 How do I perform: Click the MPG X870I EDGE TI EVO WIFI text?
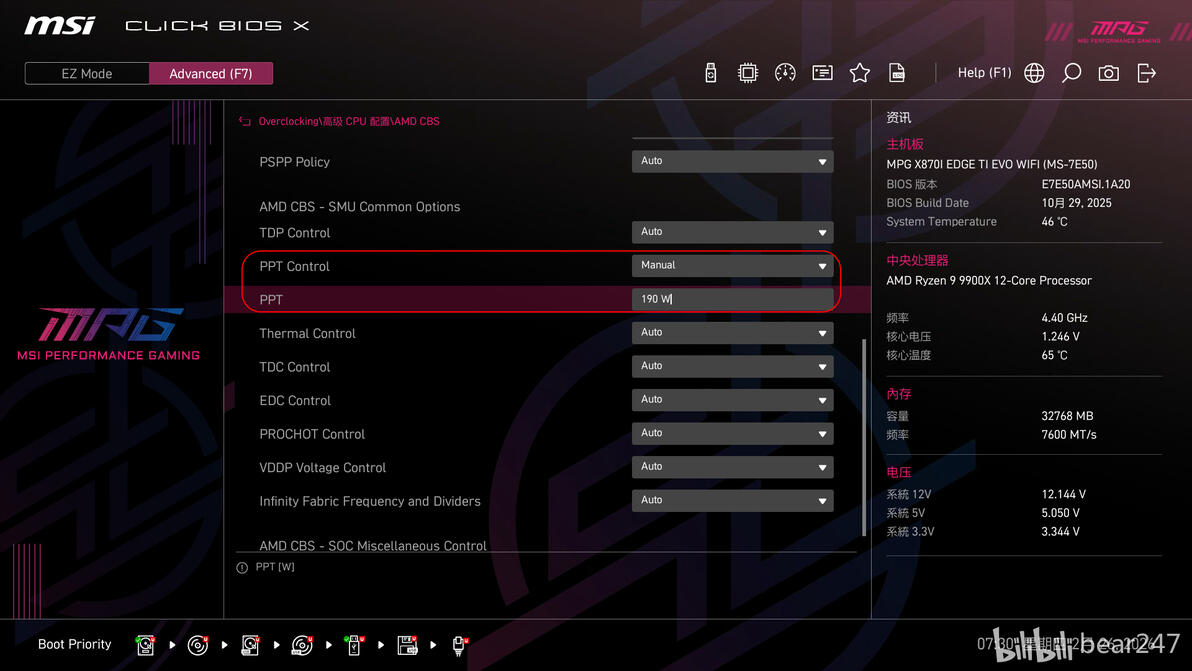coord(991,164)
